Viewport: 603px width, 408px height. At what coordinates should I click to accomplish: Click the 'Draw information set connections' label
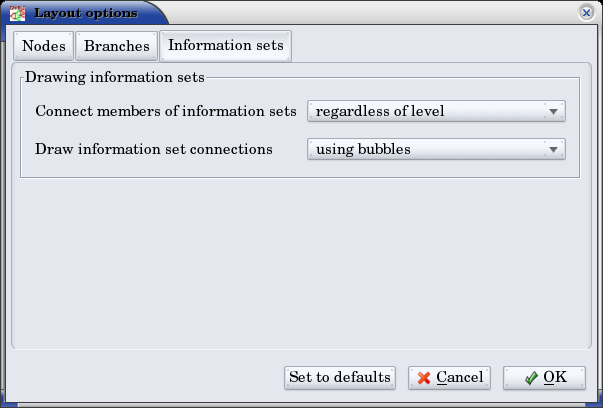(x=153, y=150)
